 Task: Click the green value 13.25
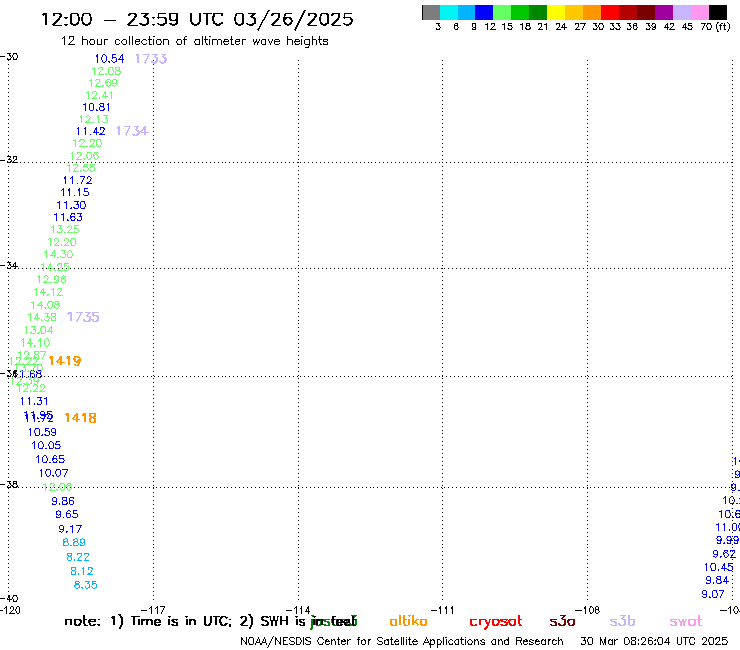65,229
